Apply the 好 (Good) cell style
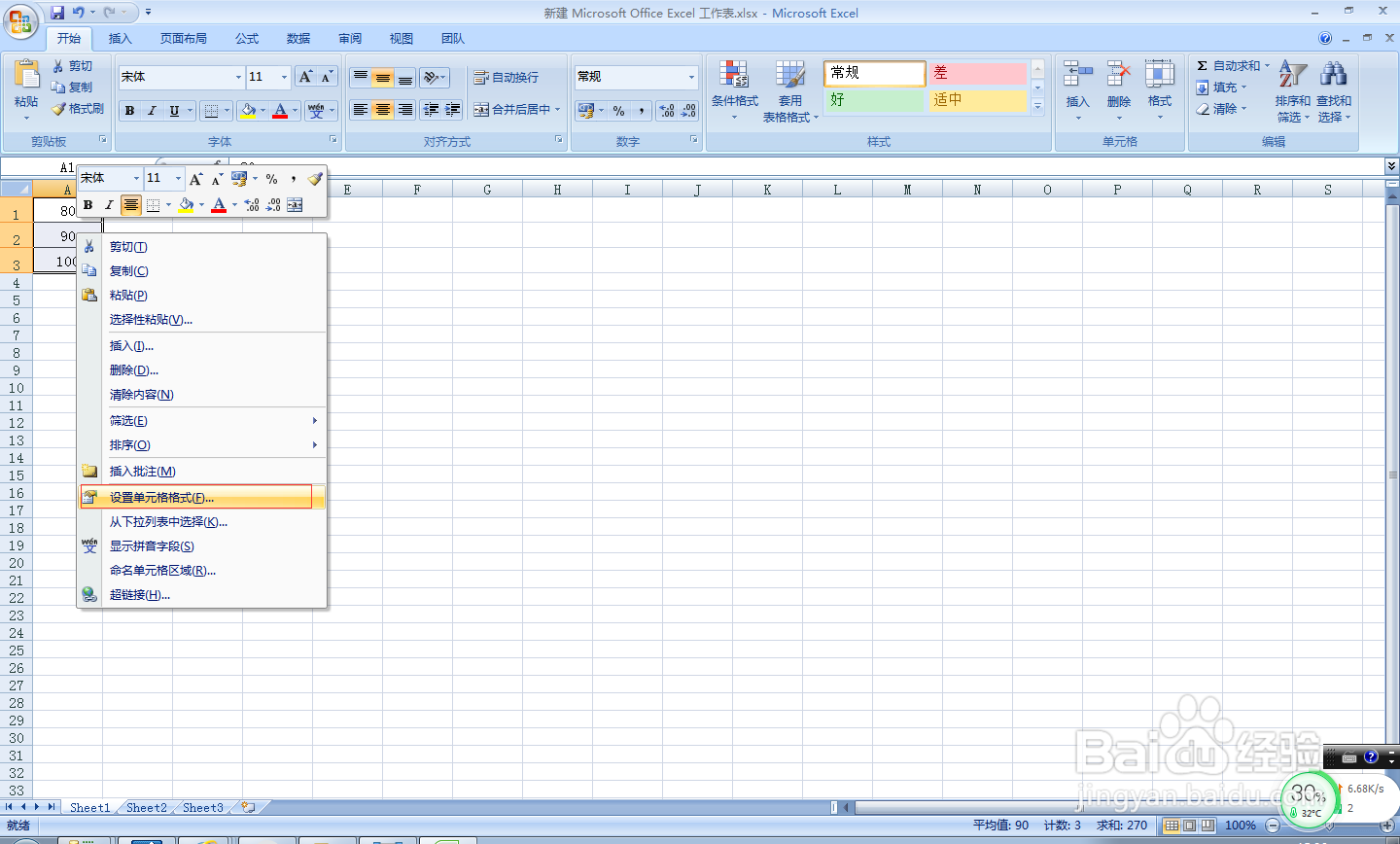 click(875, 100)
